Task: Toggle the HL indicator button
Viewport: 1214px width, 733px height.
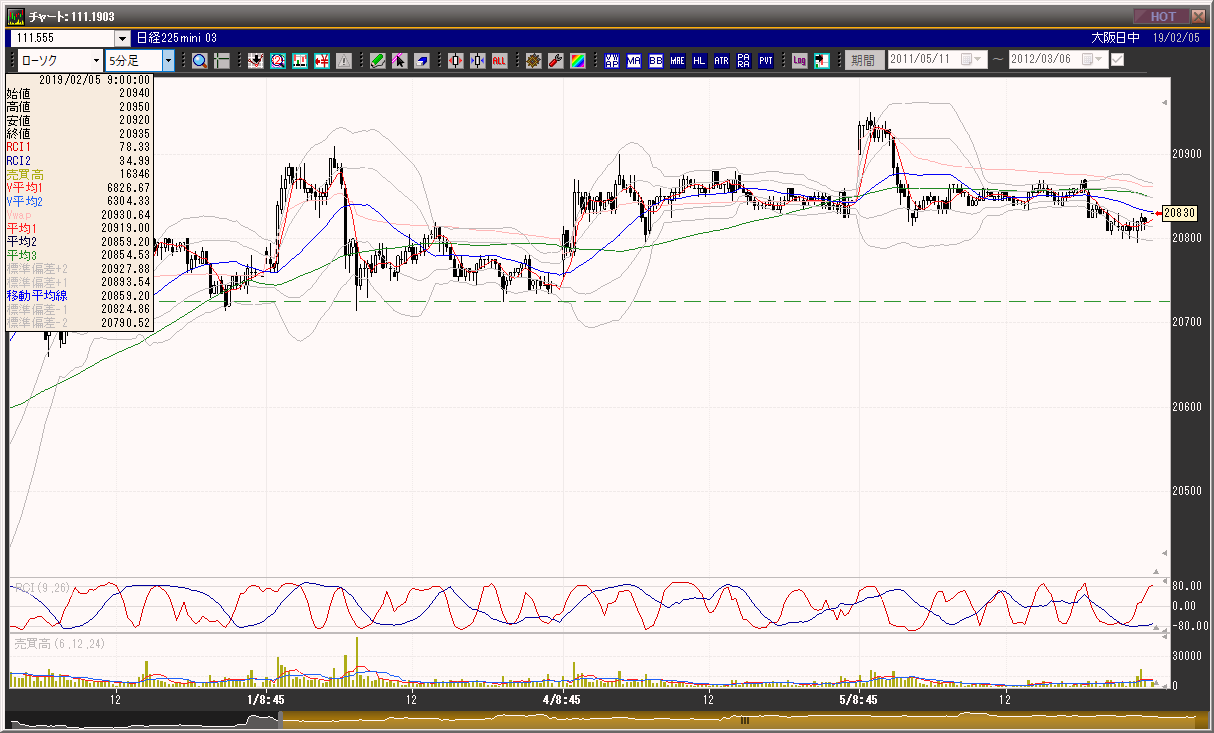Action: (x=699, y=61)
